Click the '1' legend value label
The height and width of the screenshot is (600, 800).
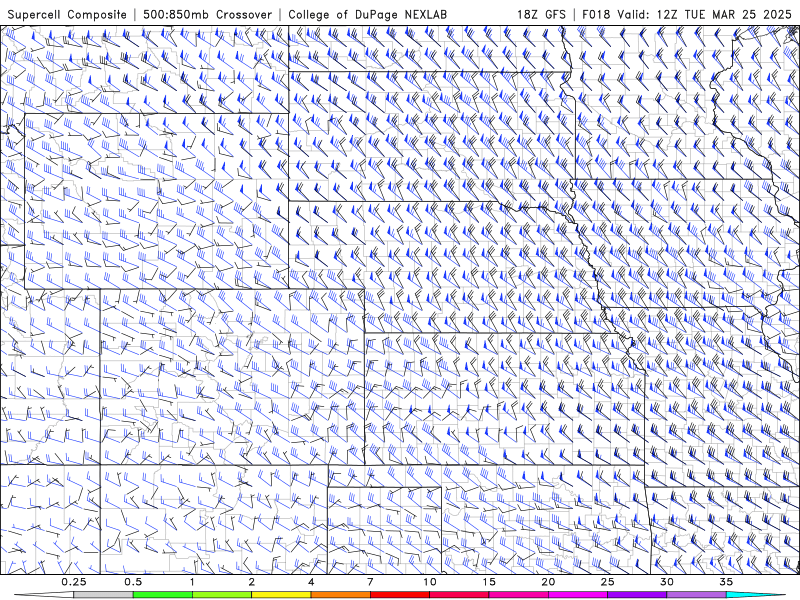[192, 582]
